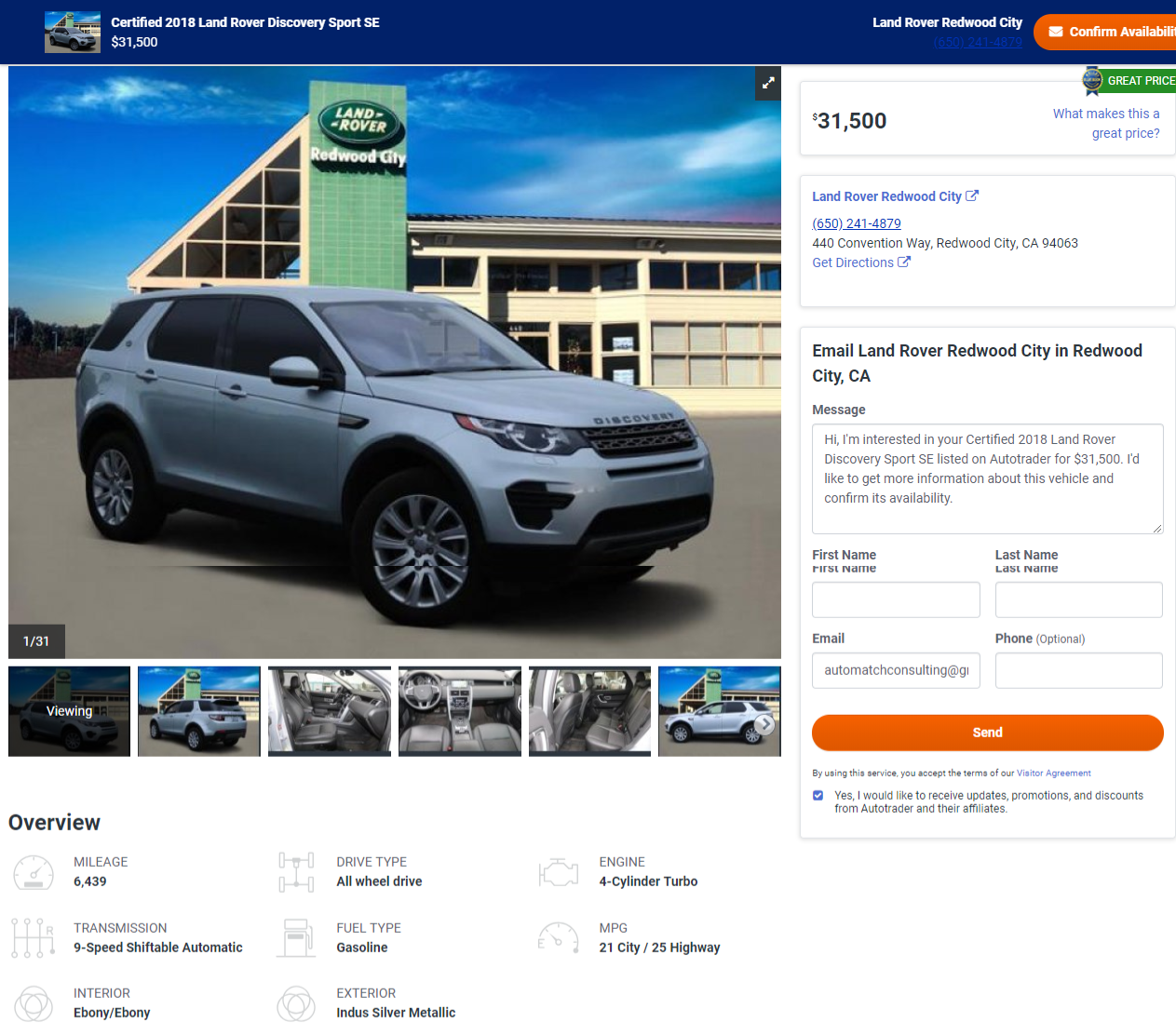Image resolution: width=1176 pixels, height=1036 pixels.
Task: Click inside the Message text area
Action: (x=988, y=478)
